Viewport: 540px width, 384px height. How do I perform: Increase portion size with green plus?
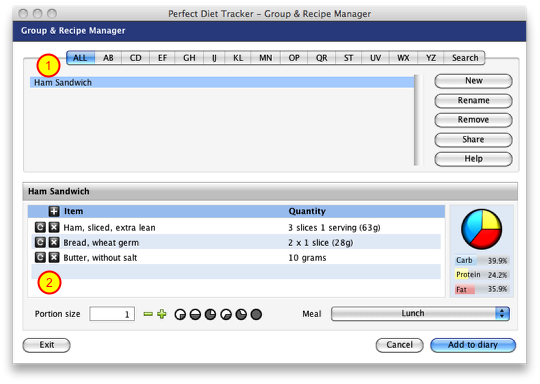tap(162, 314)
